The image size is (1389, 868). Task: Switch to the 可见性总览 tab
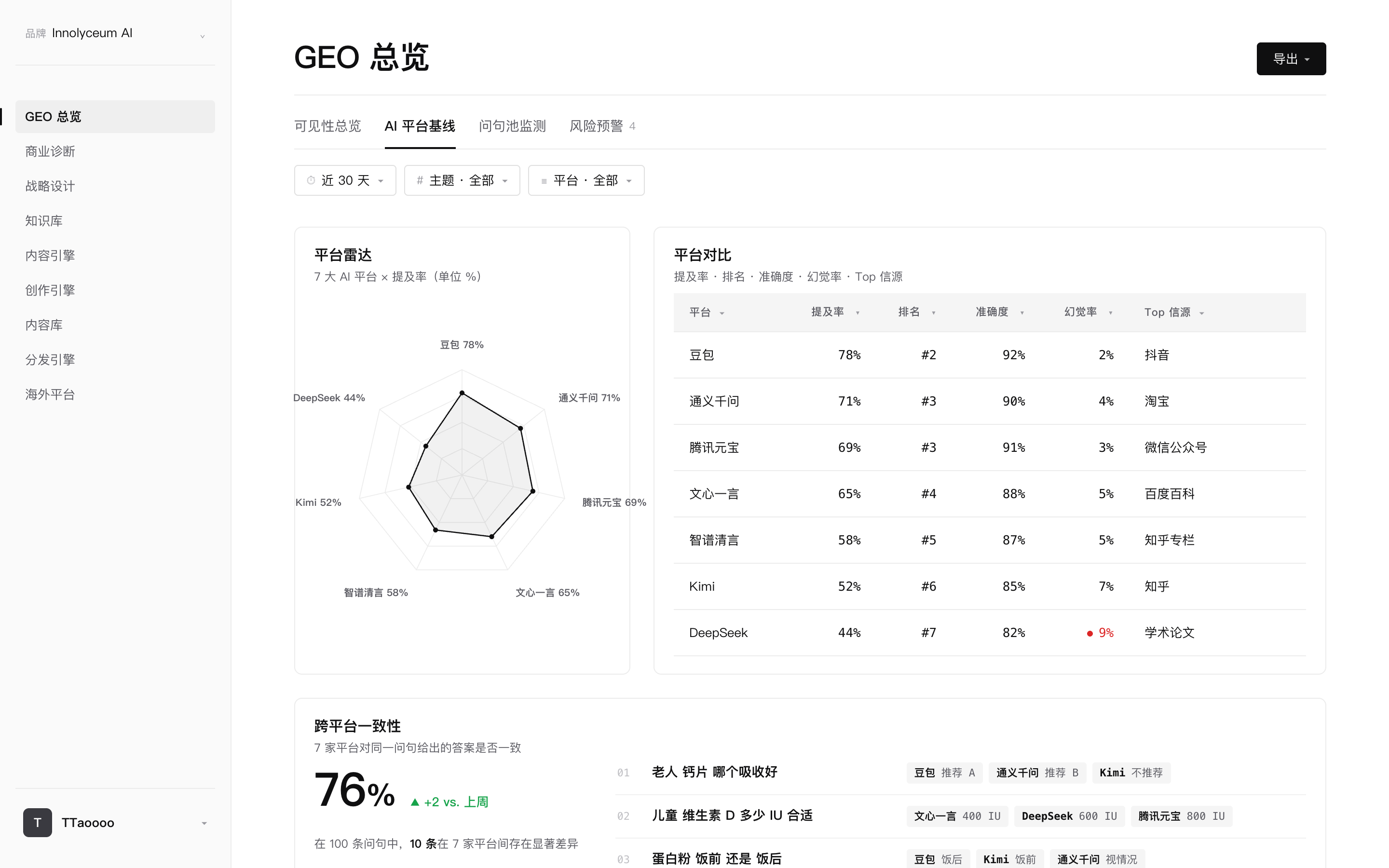pyautogui.click(x=327, y=126)
